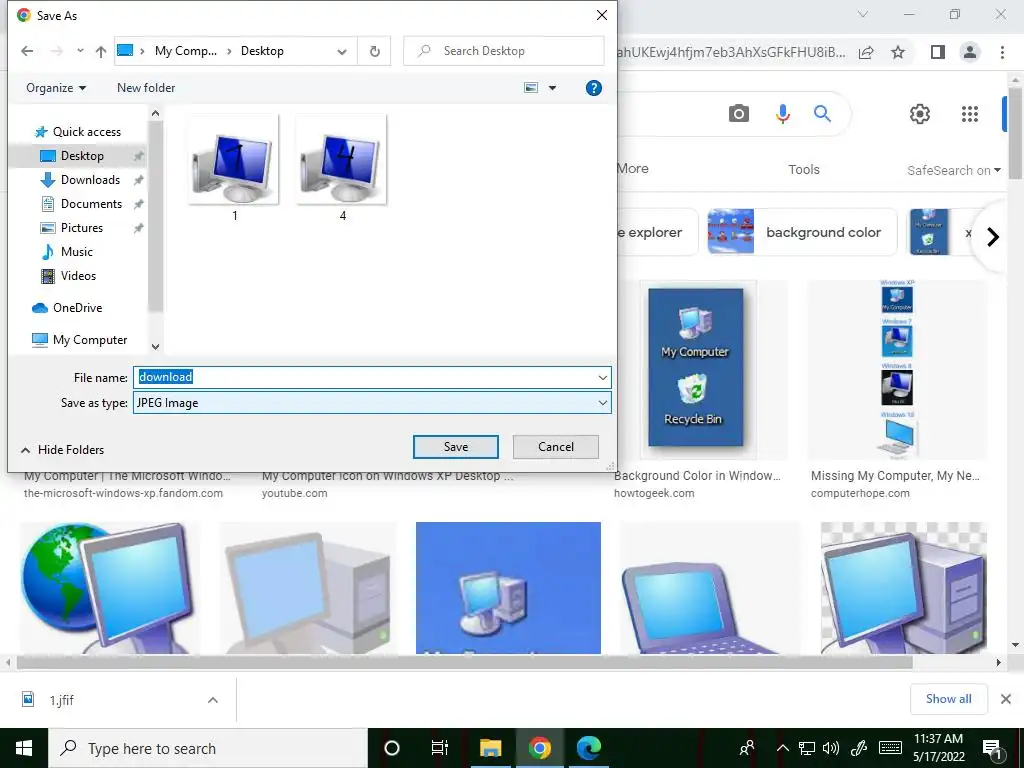The height and width of the screenshot is (768, 1024).
Task: Open the Windows Start menu
Action: point(24,748)
